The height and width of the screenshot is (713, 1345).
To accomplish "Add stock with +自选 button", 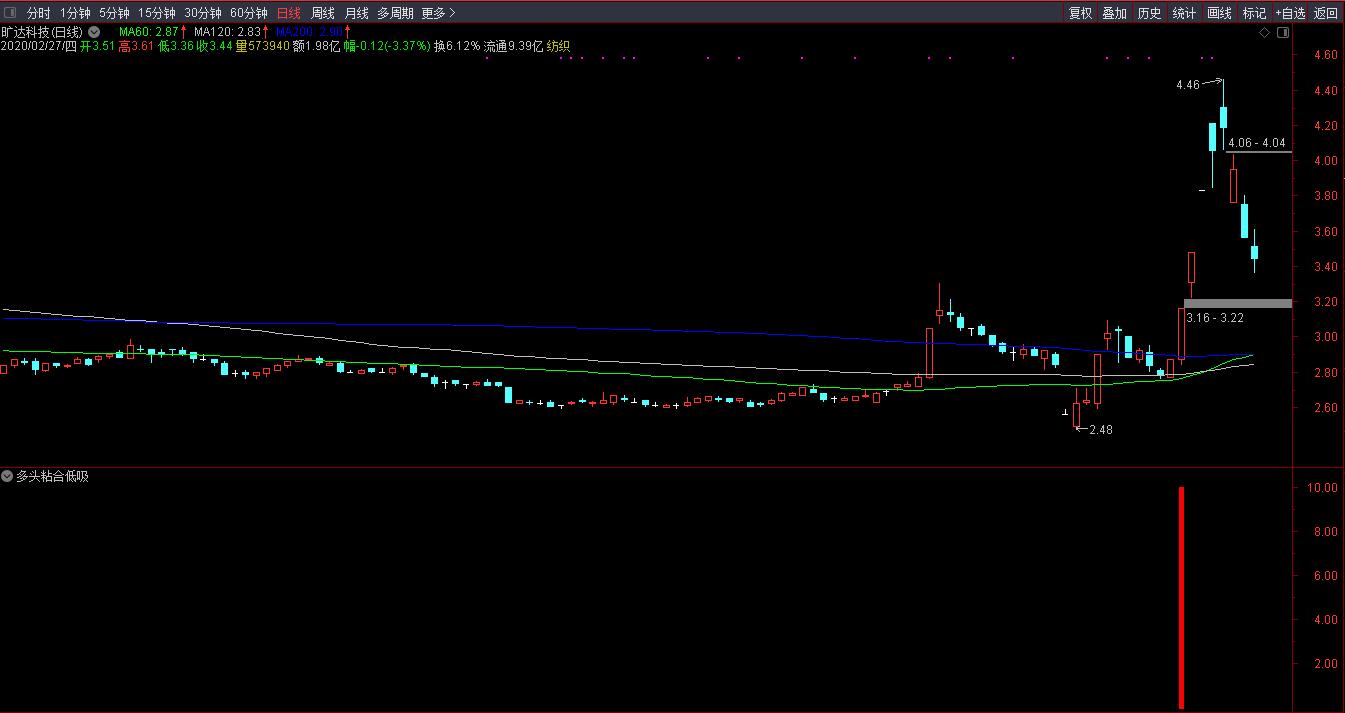I will [1290, 13].
